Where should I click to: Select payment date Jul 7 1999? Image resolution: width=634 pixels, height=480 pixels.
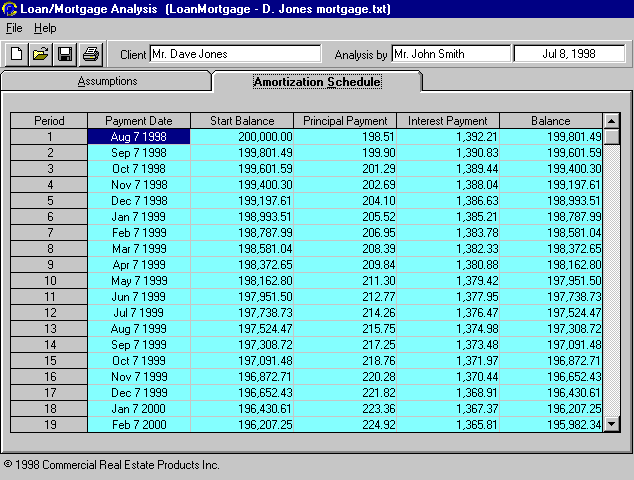pyautogui.click(x=139, y=313)
